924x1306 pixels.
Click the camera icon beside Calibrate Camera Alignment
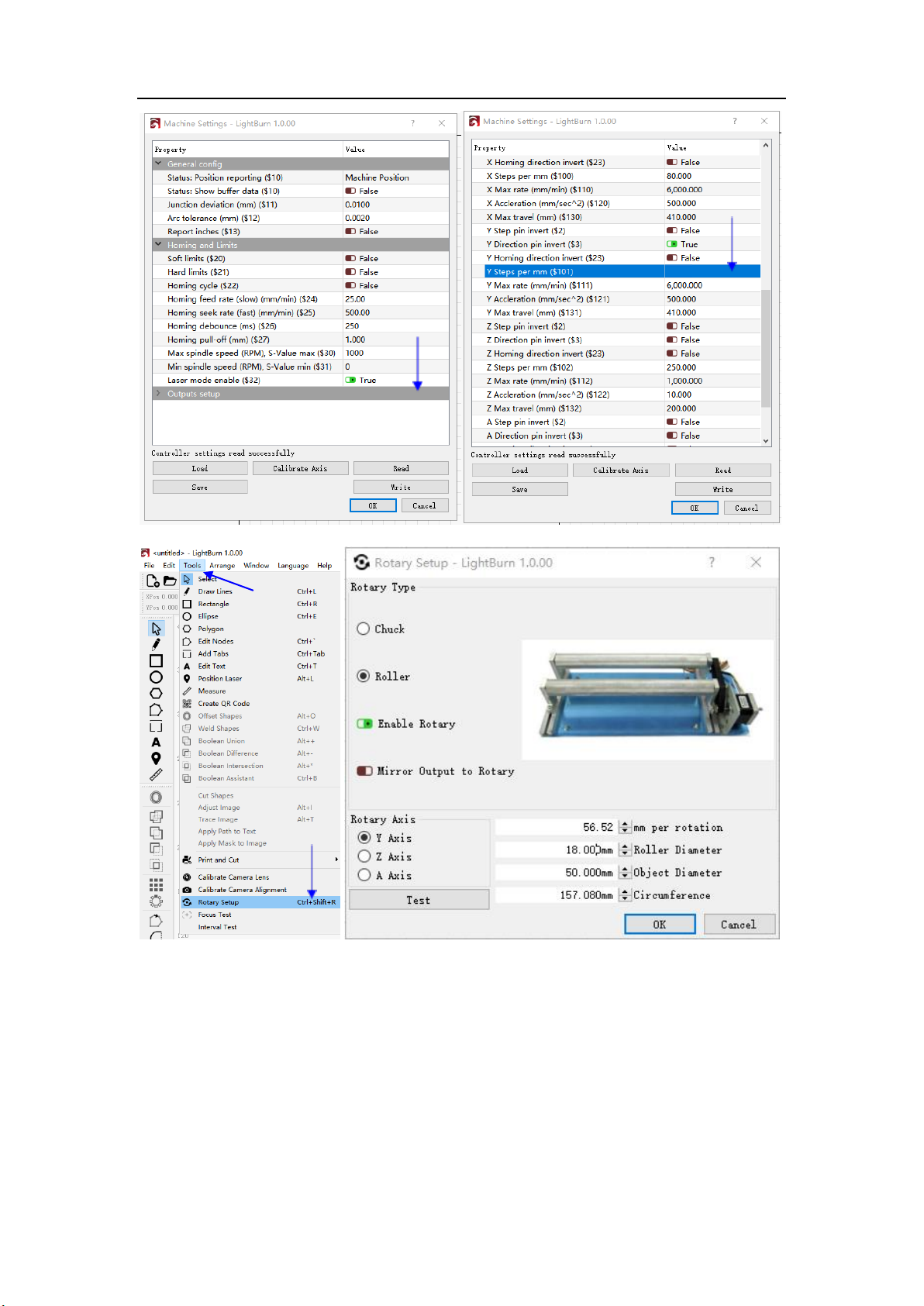click(187, 890)
